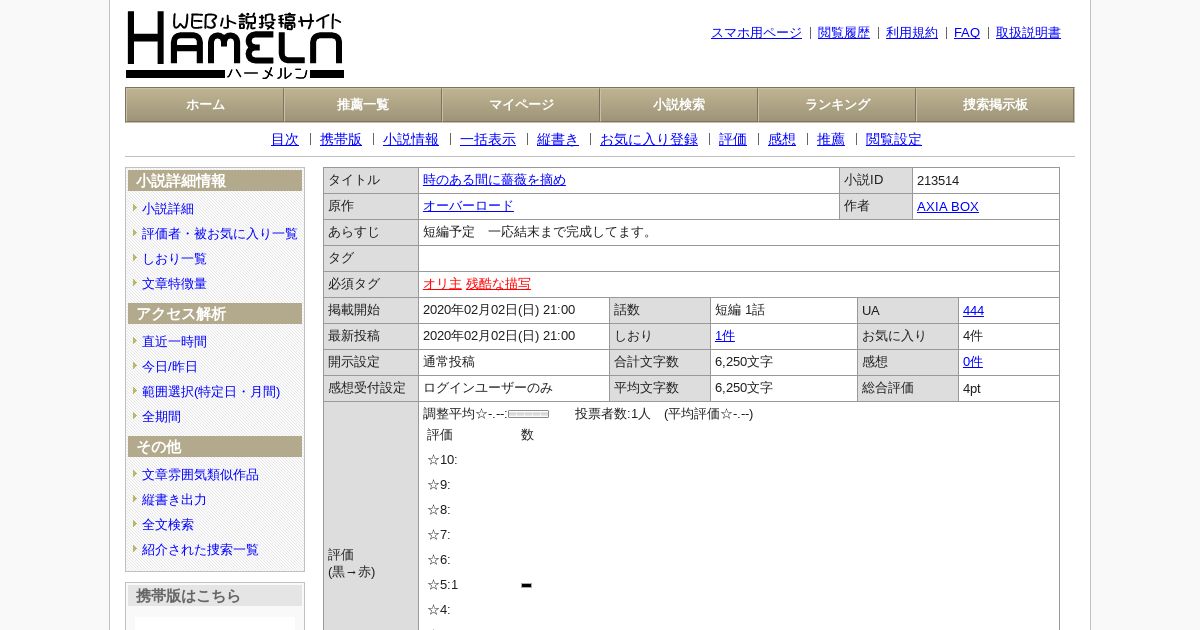The height and width of the screenshot is (630, 1200).
Task: Go to マイページ tab
Action: [x=521, y=105]
